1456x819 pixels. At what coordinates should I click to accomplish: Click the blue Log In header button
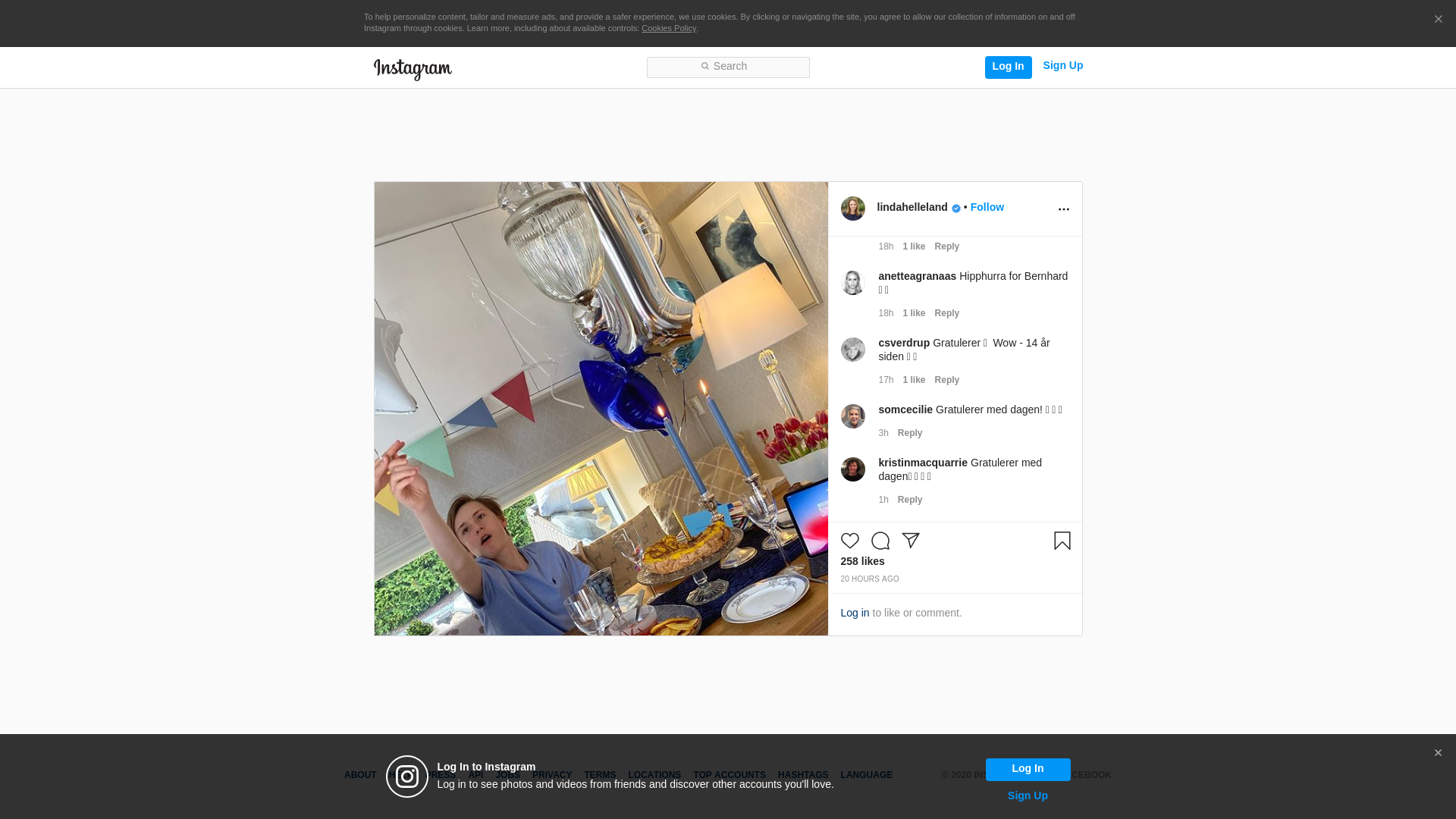[1008, 67]
